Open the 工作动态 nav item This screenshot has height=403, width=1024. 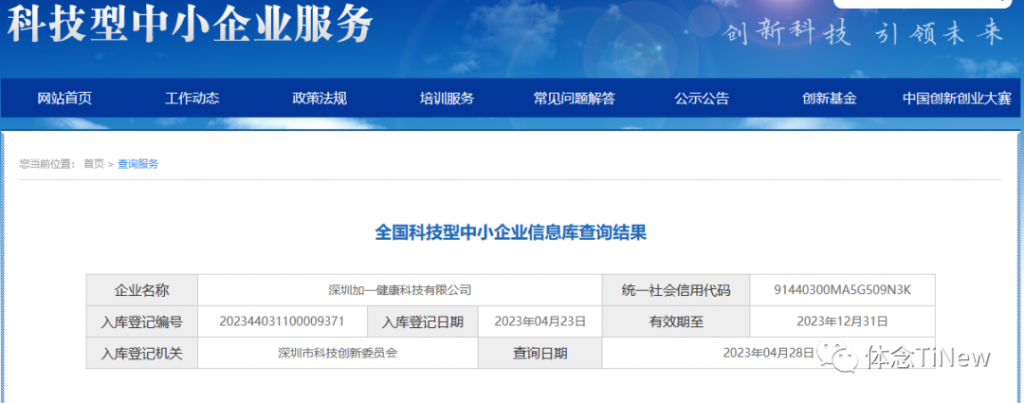coord(192,99)
